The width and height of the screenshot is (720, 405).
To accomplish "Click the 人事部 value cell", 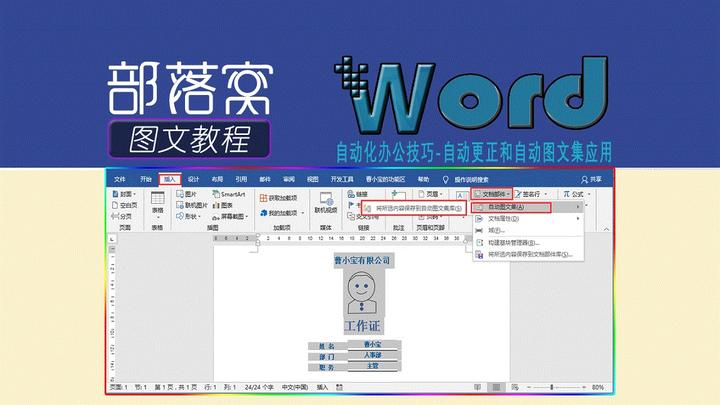I will coord(373,355).
